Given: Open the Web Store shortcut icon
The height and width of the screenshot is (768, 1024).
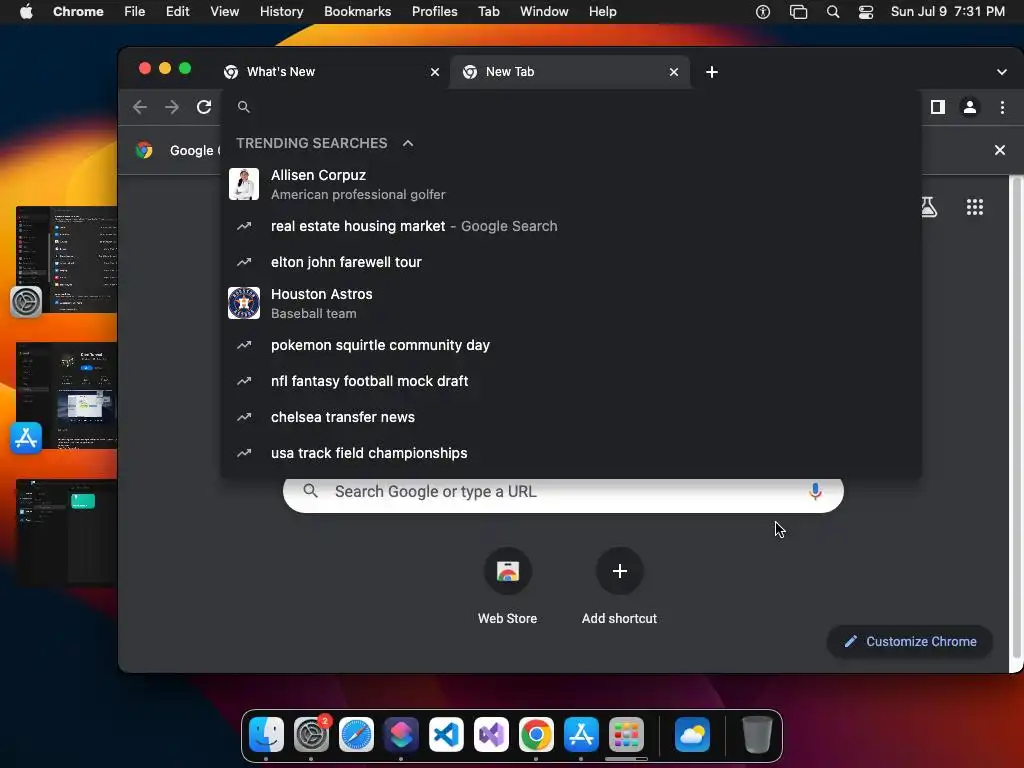Looking at the screenshot, I should click(507, 571).
